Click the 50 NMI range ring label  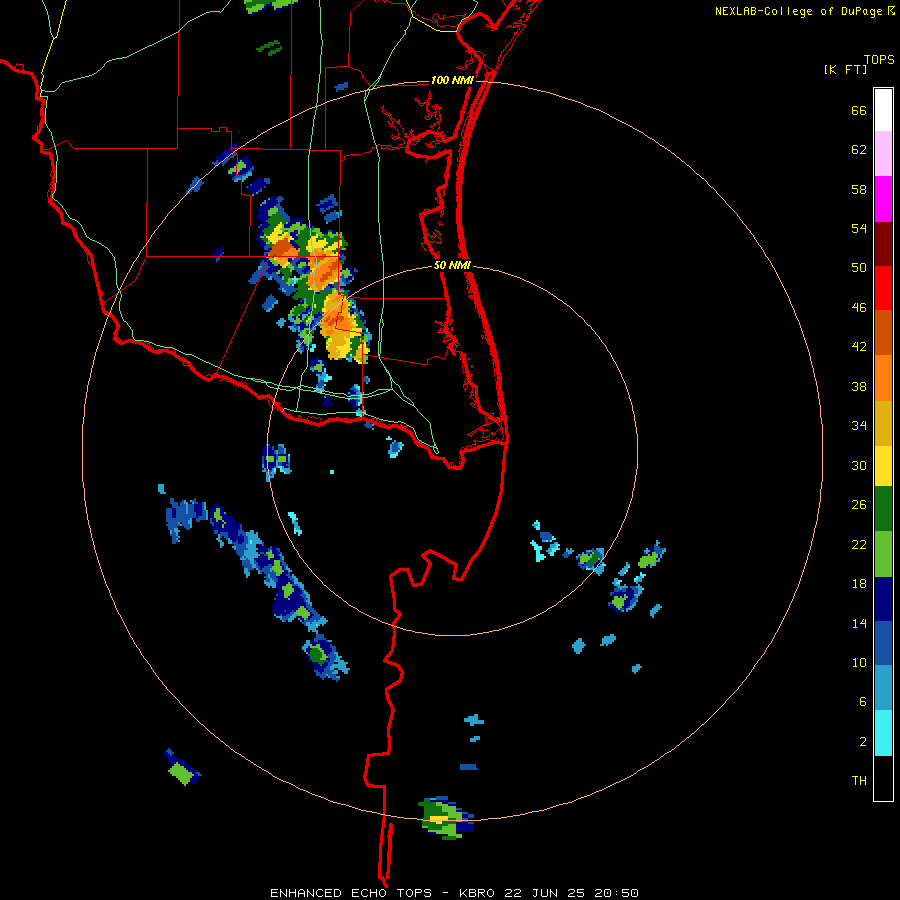[x=452, y=265]
